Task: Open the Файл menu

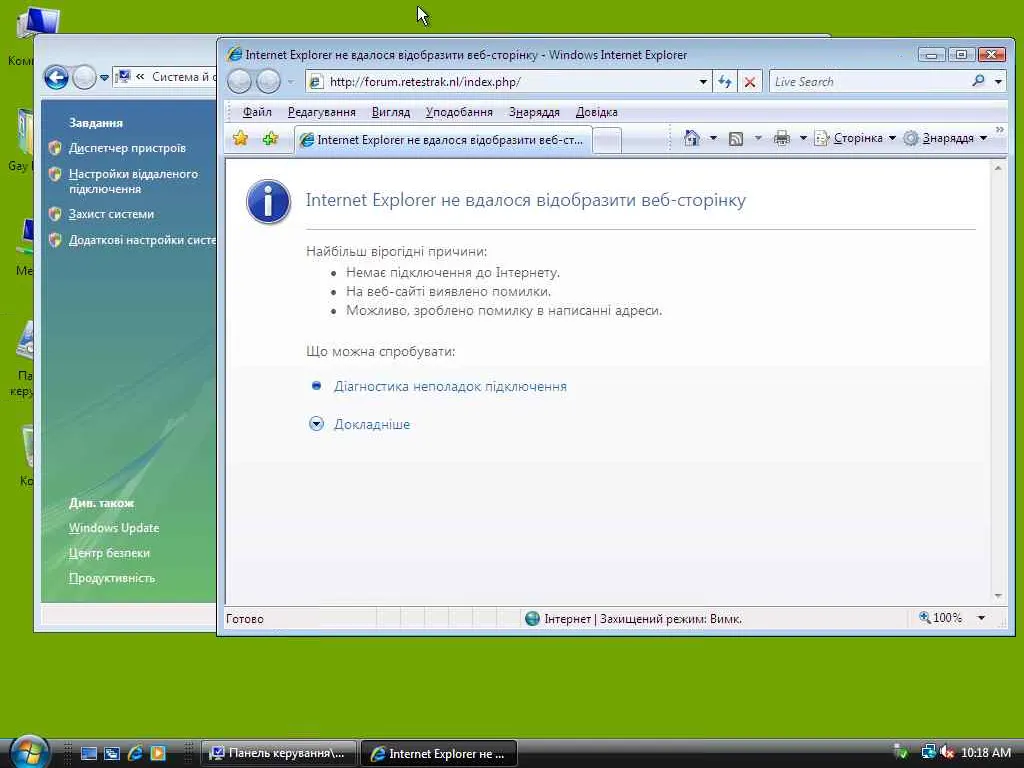Action: tap(257, 112)
